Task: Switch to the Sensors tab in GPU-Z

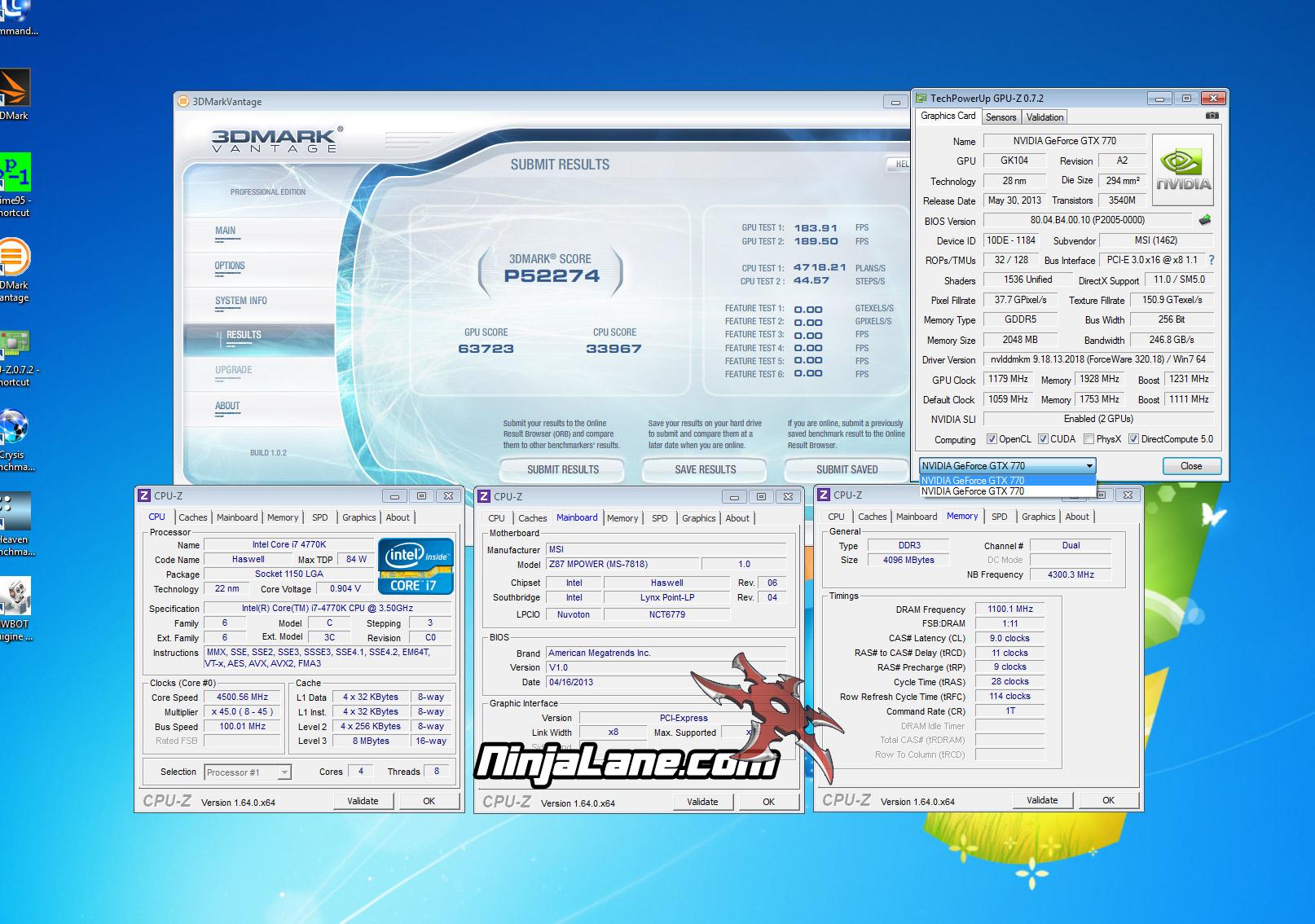Action: point(1001,117)
